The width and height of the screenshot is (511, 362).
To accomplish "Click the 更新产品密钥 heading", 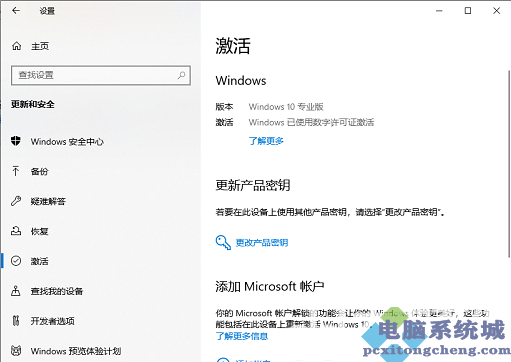I will tap(253, 185).
